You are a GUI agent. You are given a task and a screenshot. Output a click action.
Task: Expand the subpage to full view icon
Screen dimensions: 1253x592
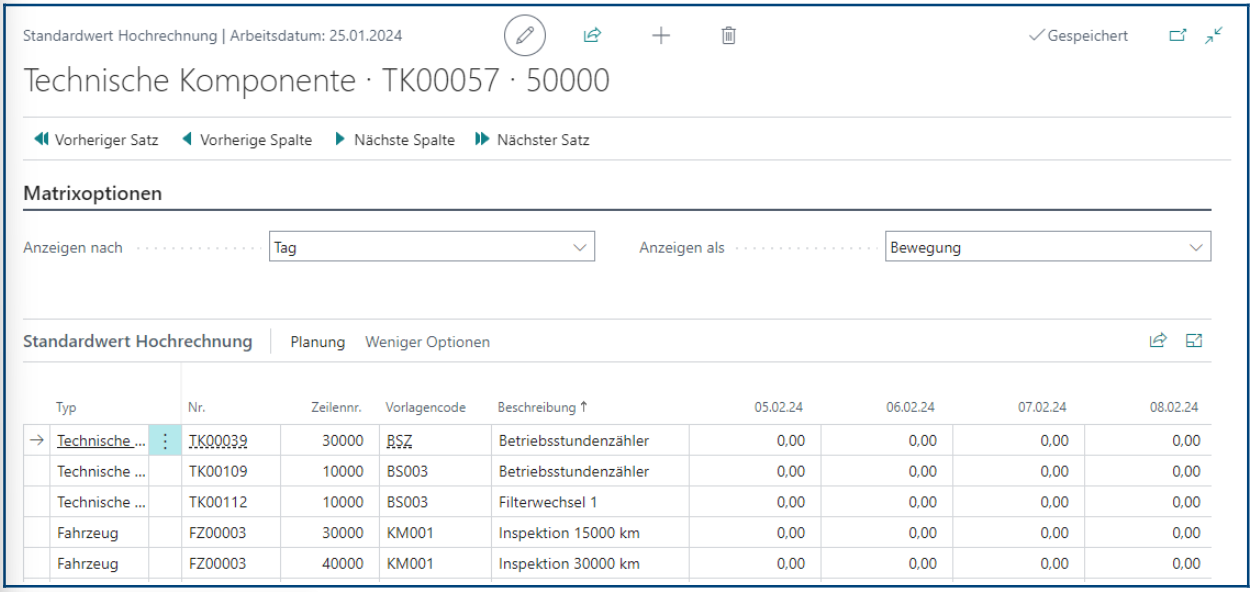point(1194,341)
